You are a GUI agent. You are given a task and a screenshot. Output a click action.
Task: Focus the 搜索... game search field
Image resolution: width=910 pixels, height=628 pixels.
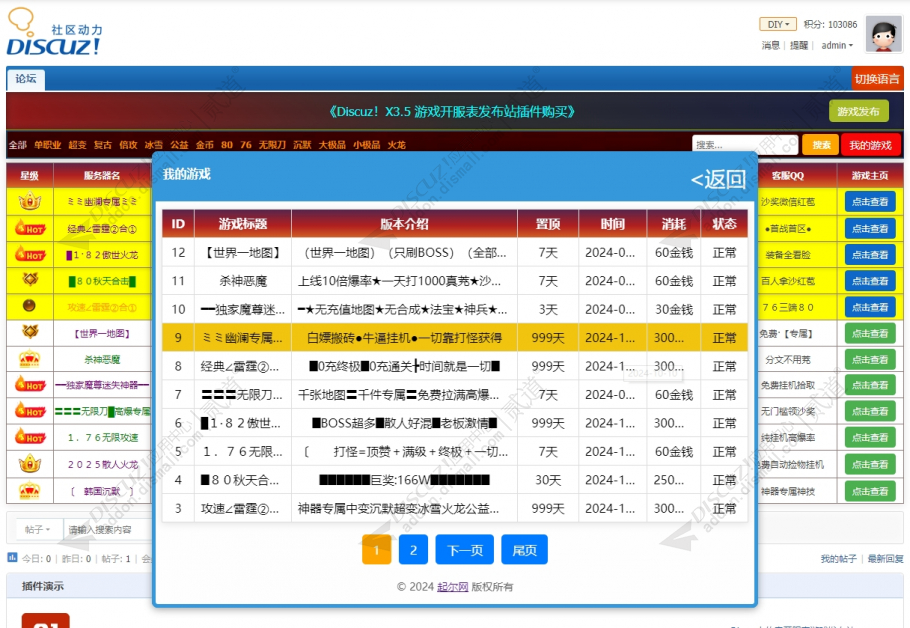point(745,145)
